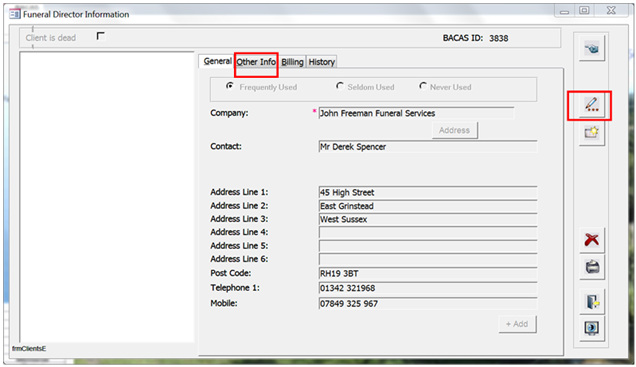Click the empty Address Line 4 field
636x367 pixels.
pyautogui.click(x=428, y=232)
